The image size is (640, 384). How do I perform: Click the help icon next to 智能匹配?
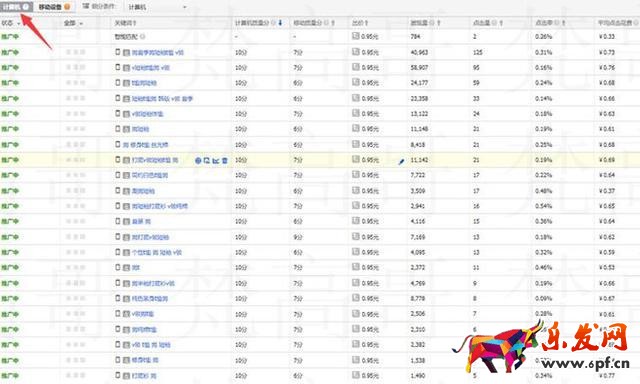[142, 37]
